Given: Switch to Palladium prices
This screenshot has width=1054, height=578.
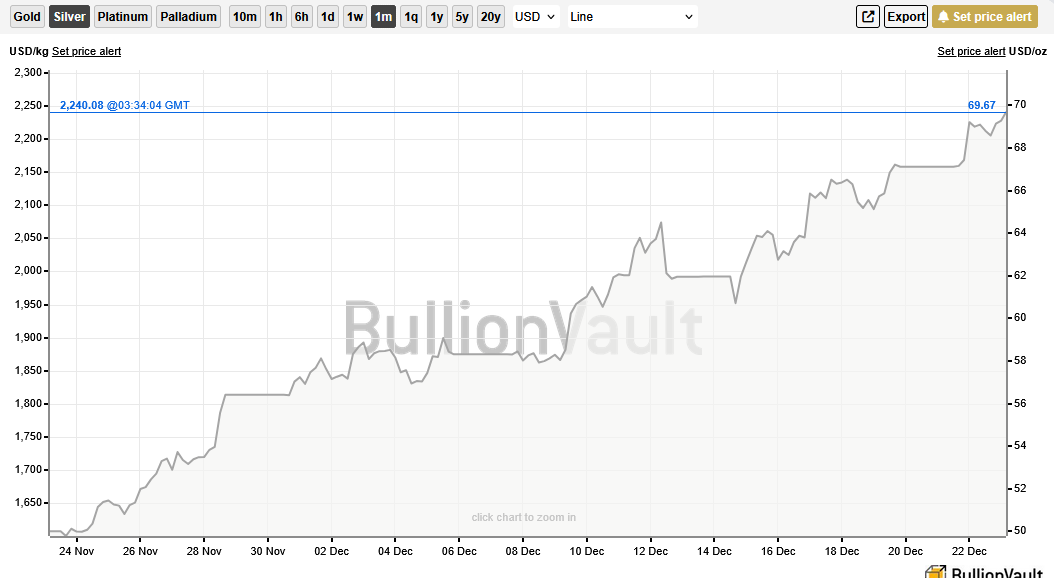Looking at the screenshot, I should point(189,17).
